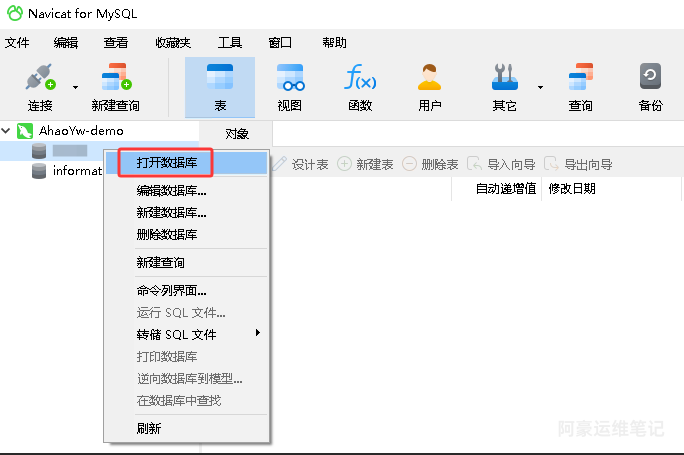Click the Others (其它) tools icon
Screen dimensions: 684x455
pyautogui.click(x=505, y=77)
